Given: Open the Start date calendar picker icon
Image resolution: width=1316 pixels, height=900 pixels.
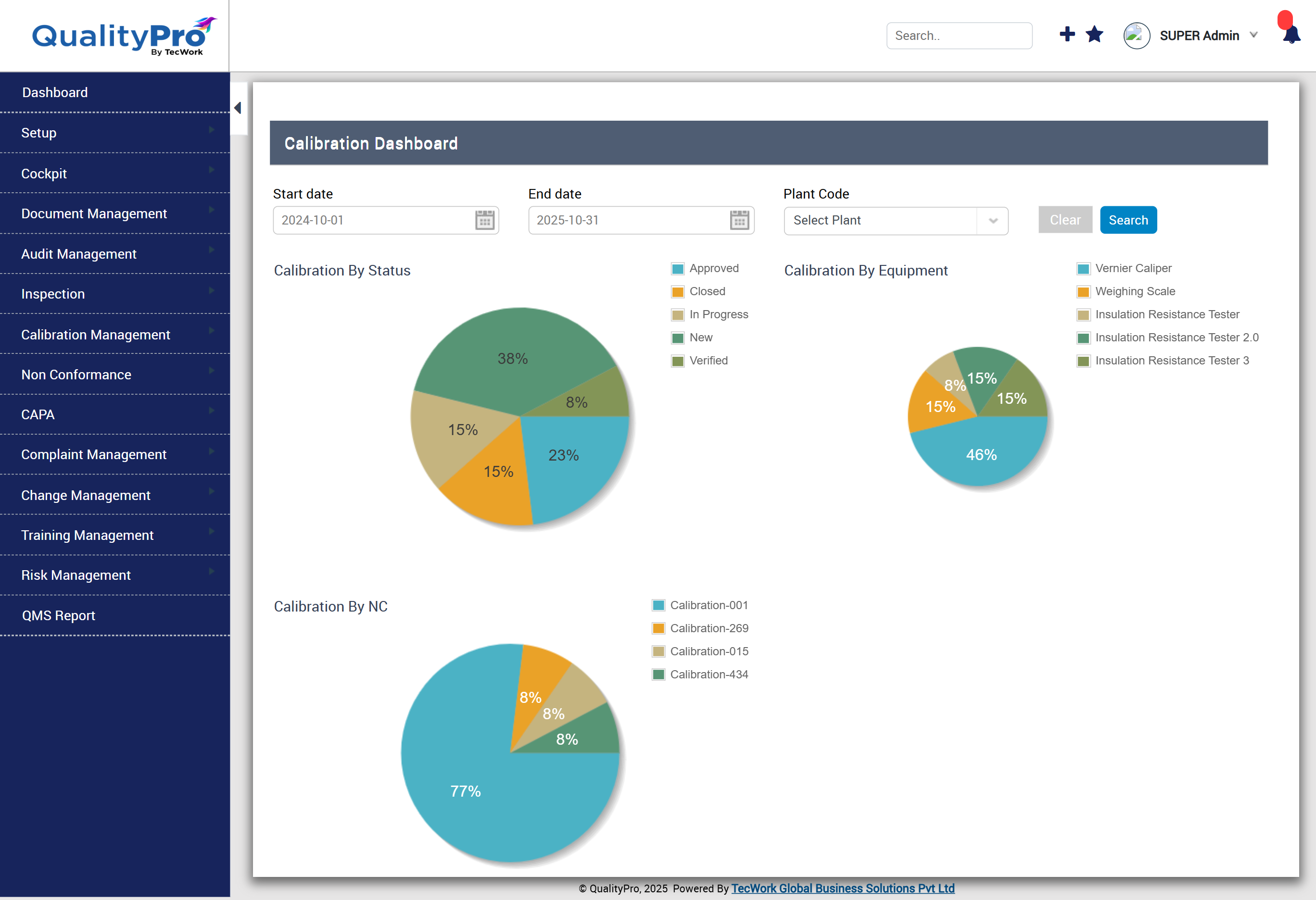Looking at the screenshot, I should tap(484, 220).
